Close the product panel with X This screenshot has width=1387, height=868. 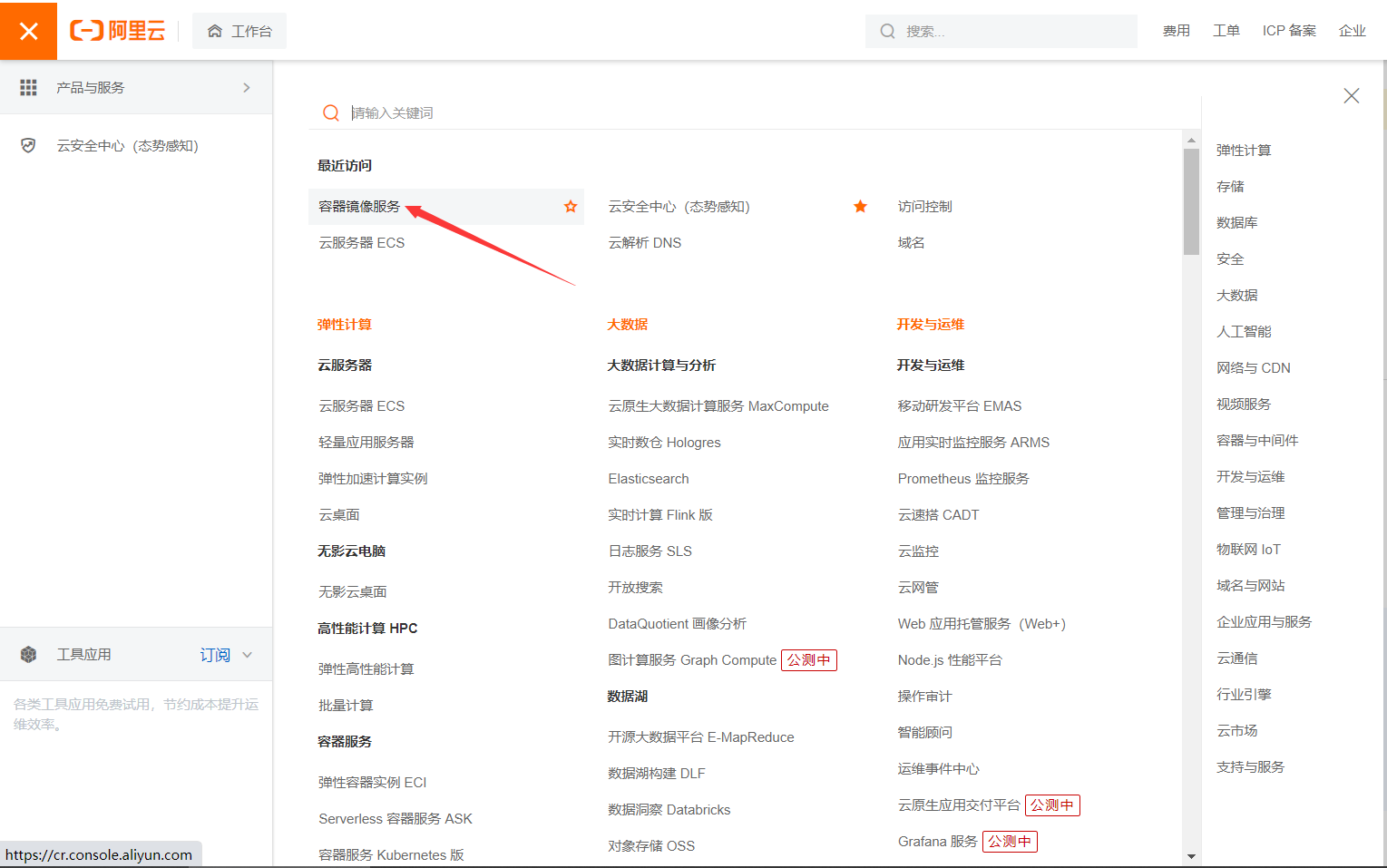(x=1351, y=95)
